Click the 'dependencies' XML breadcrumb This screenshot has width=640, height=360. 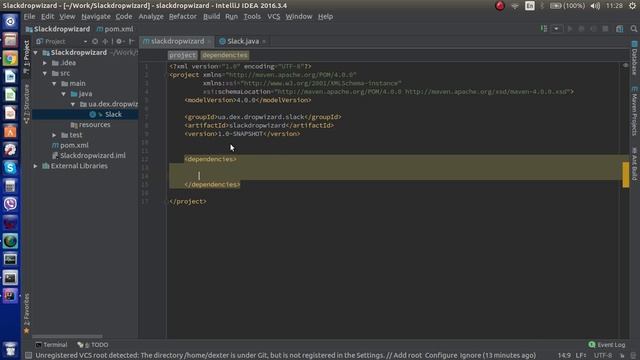coord(225,55)
